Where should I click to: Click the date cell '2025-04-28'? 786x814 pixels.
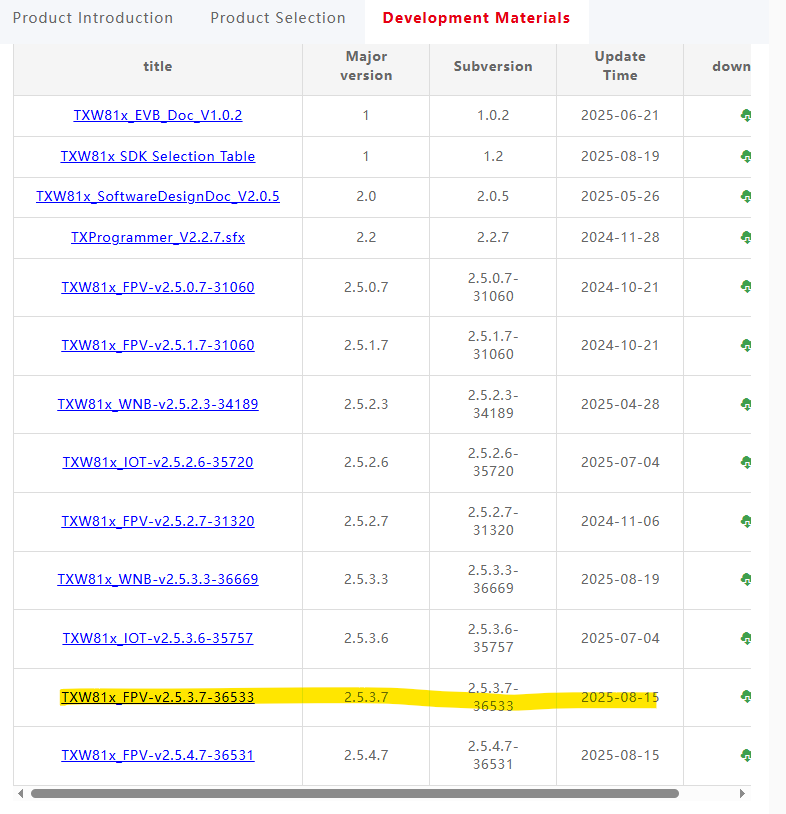pyautogui.click(x=620, y=404)
